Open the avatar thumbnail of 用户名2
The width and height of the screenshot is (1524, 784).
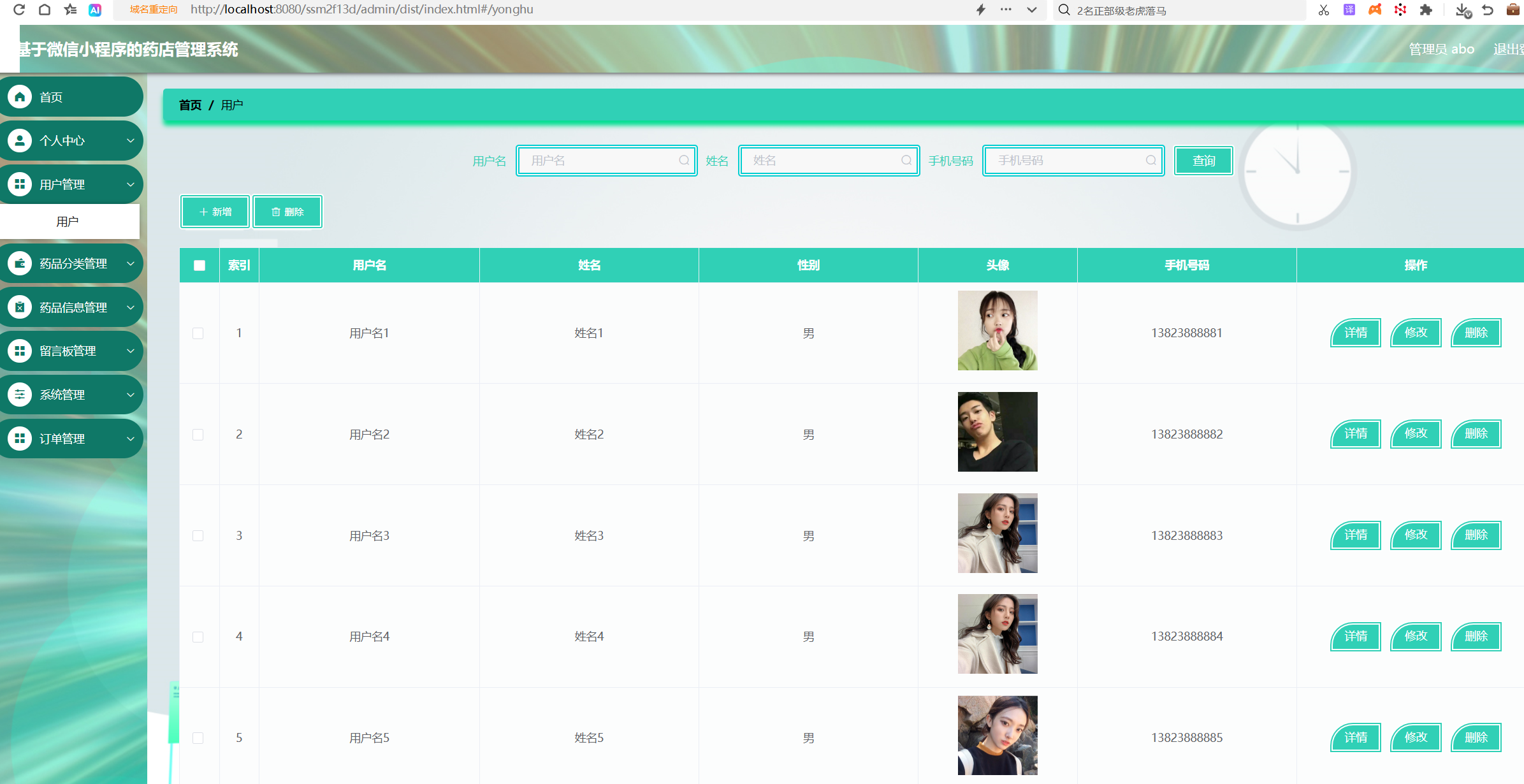[998, 432]
